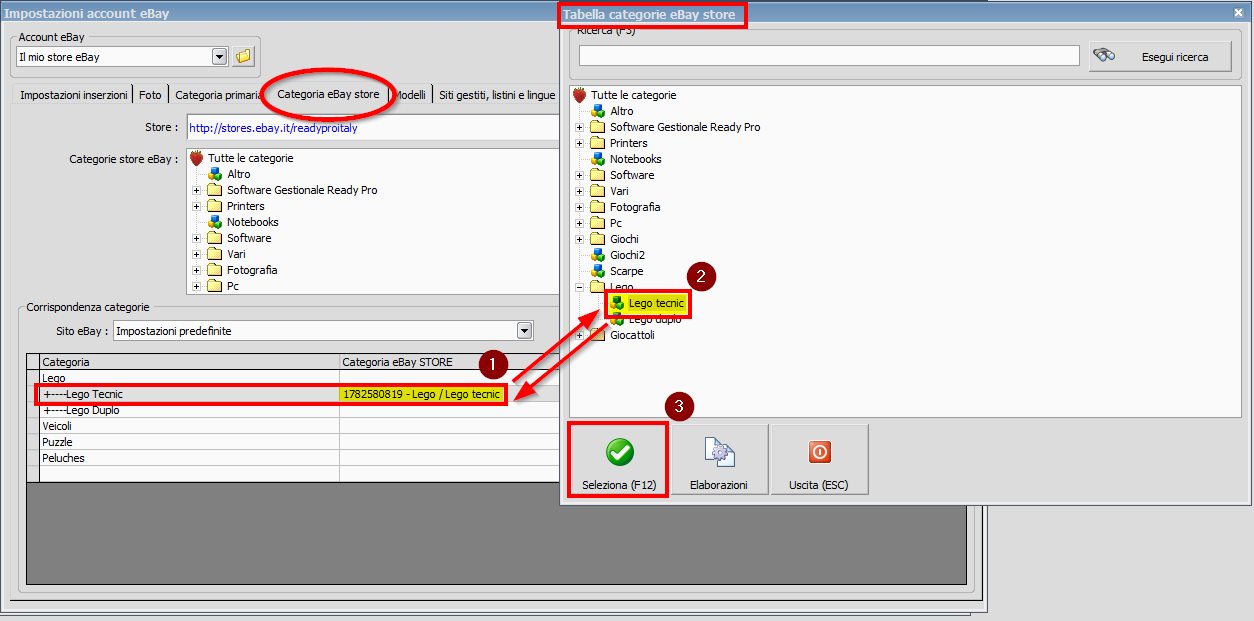Expand the Software node in Tabella categorie window
1254x621 pixels.
point(580,175)
